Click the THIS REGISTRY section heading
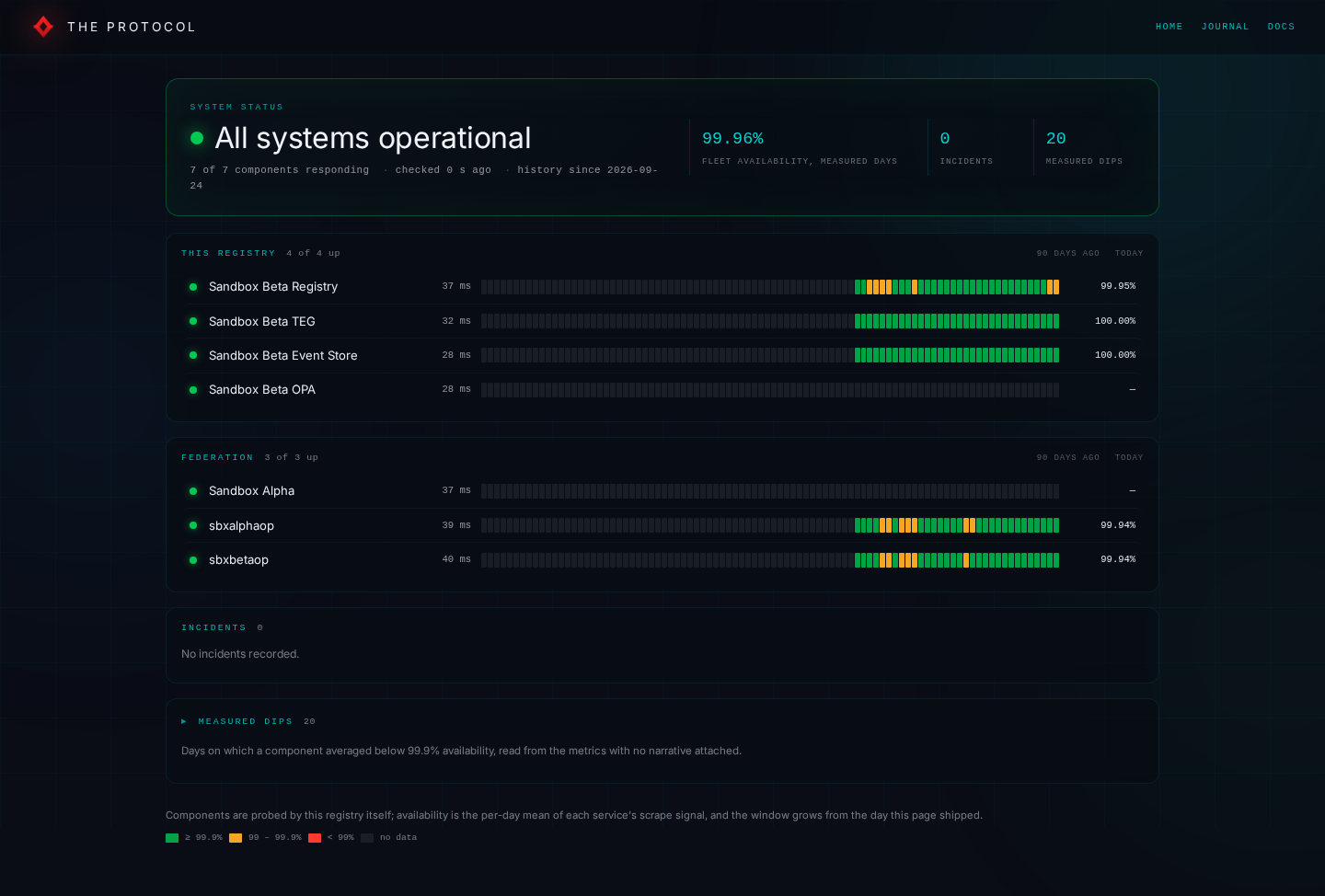The width and height of the screenshot is (1325, 896). (x=228, y=253)
